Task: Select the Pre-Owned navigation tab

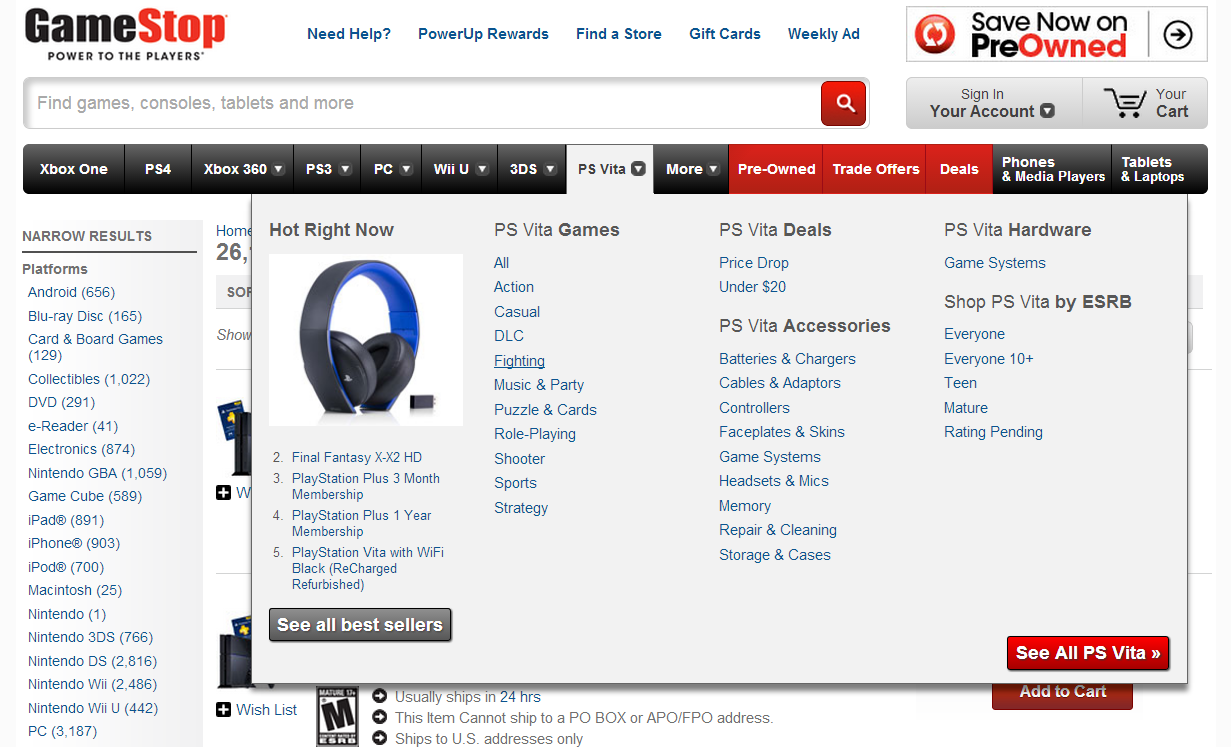Action: click(777, 169)
